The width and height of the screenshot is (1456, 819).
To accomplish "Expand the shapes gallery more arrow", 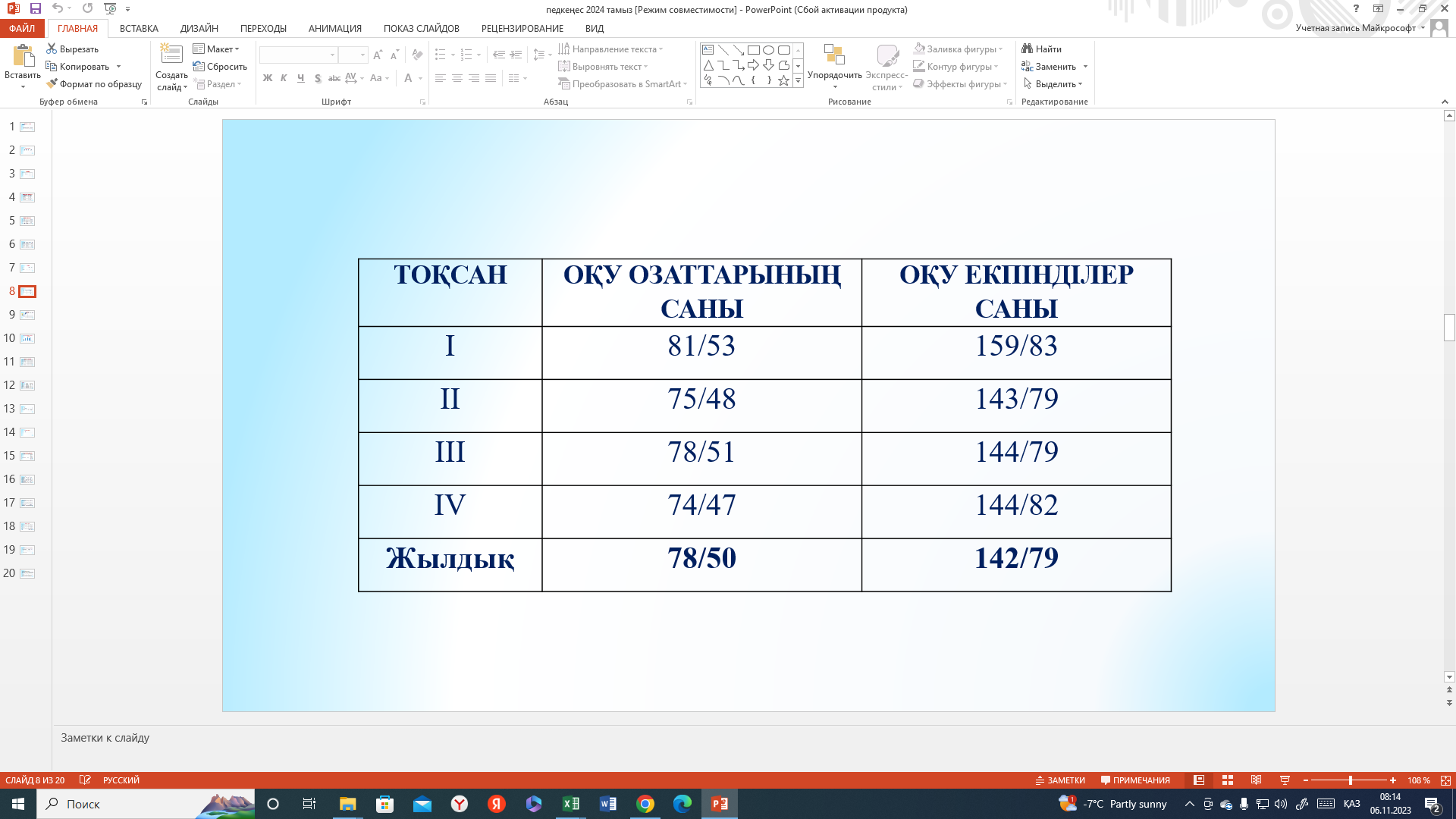I will (798, 81).
